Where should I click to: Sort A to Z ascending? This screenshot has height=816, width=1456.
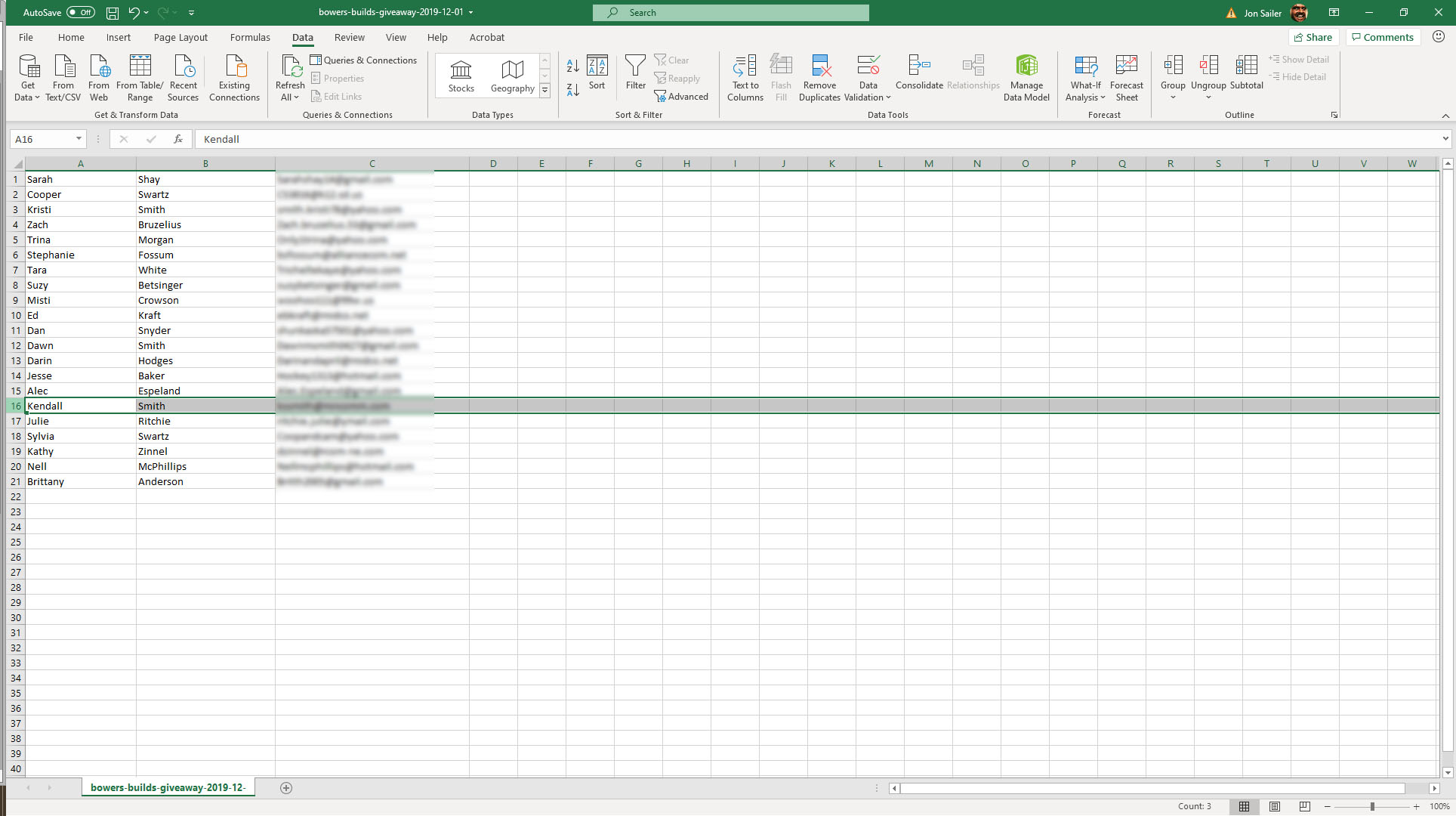click(572, 66)
